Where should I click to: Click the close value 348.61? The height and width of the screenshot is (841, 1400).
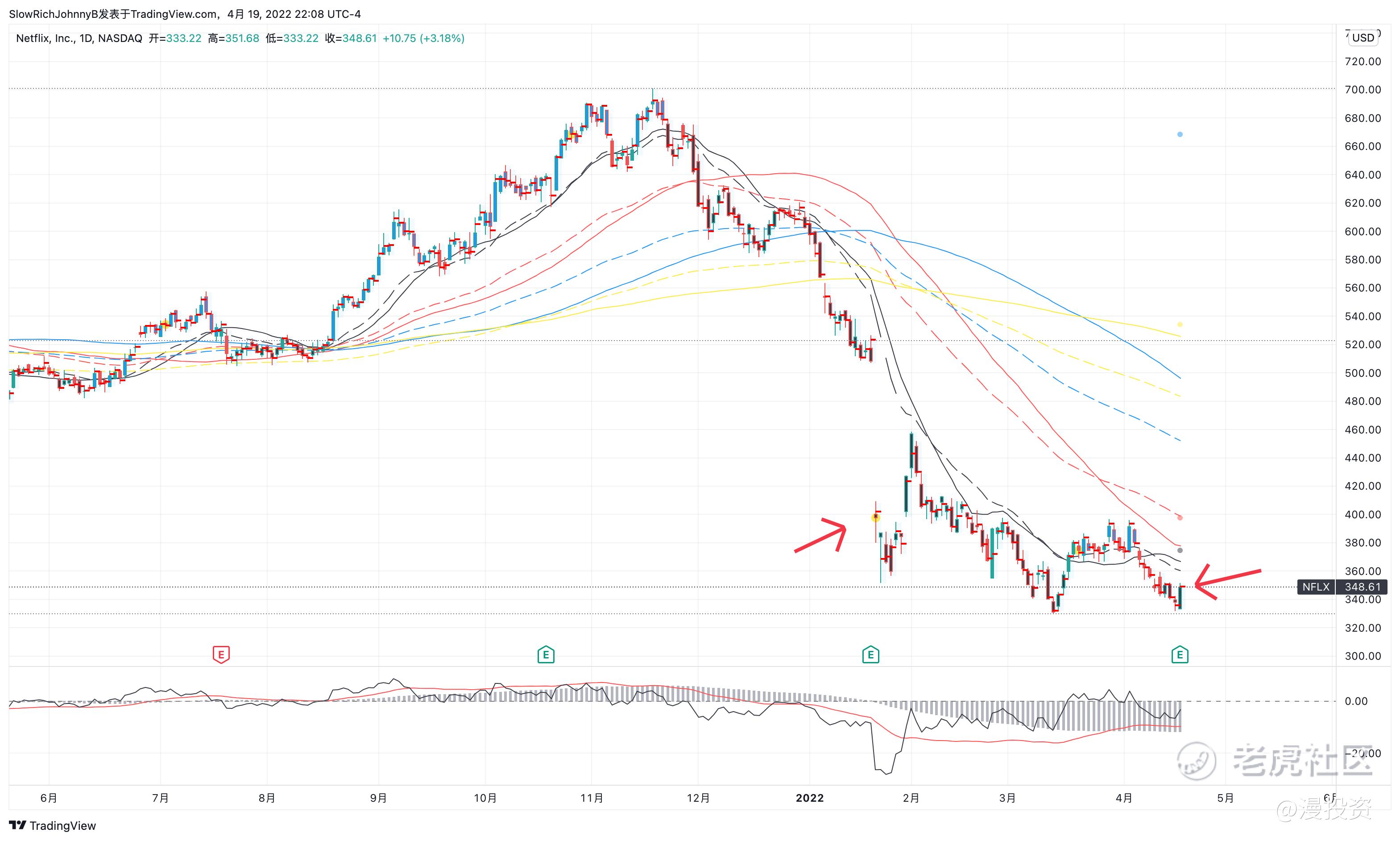(359, 38)
